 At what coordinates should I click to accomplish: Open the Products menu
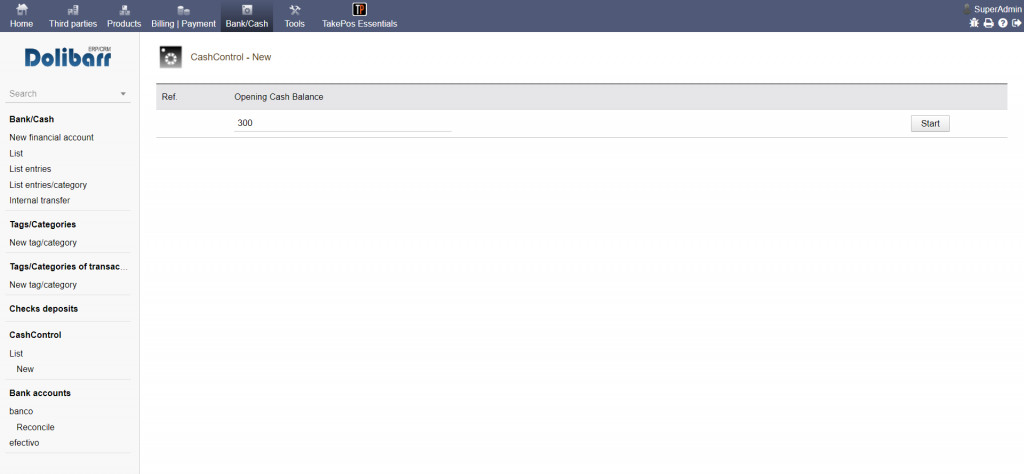[124, 16]
